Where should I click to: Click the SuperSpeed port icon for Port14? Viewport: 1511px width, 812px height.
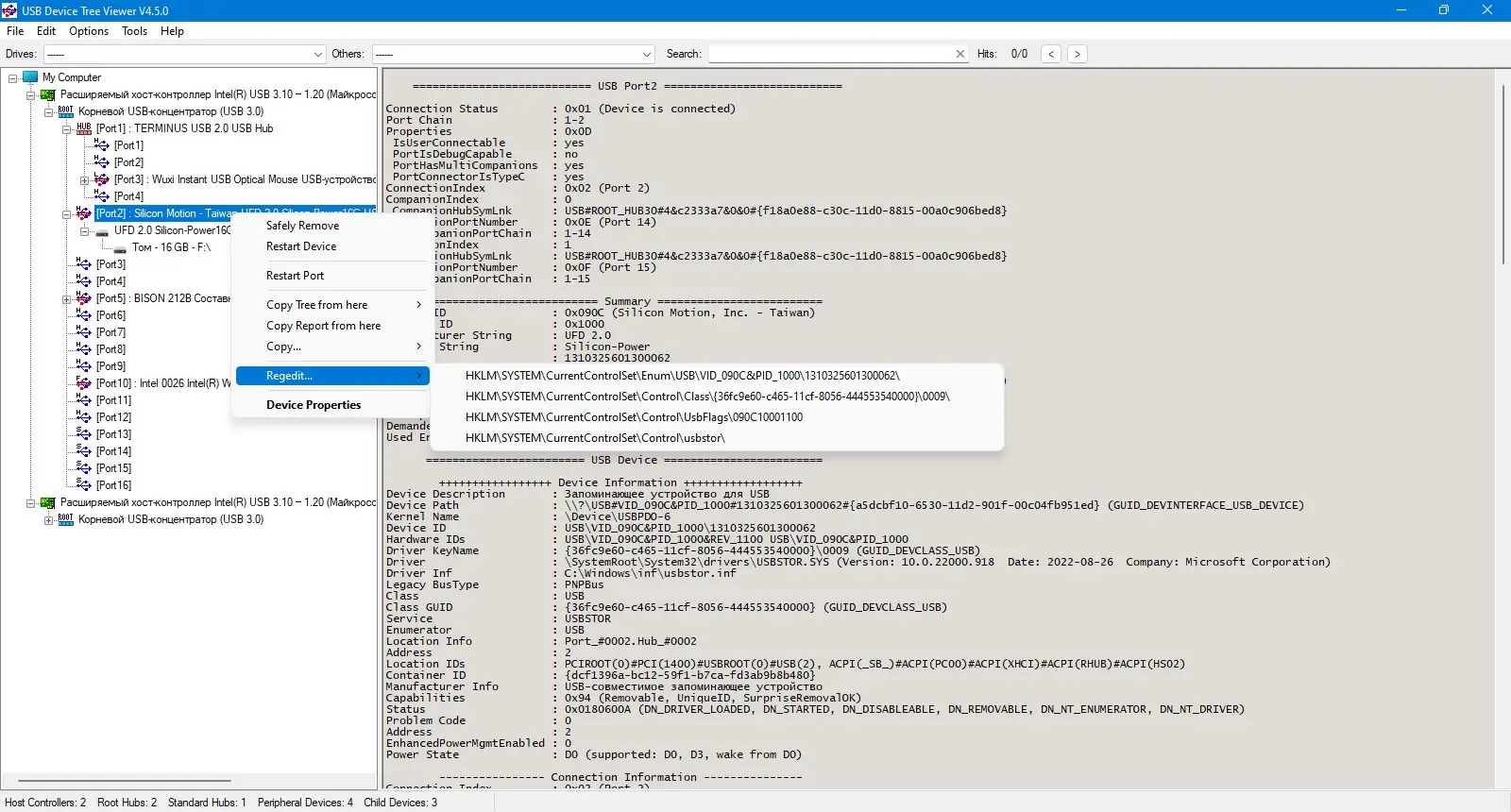pos(84,451)
